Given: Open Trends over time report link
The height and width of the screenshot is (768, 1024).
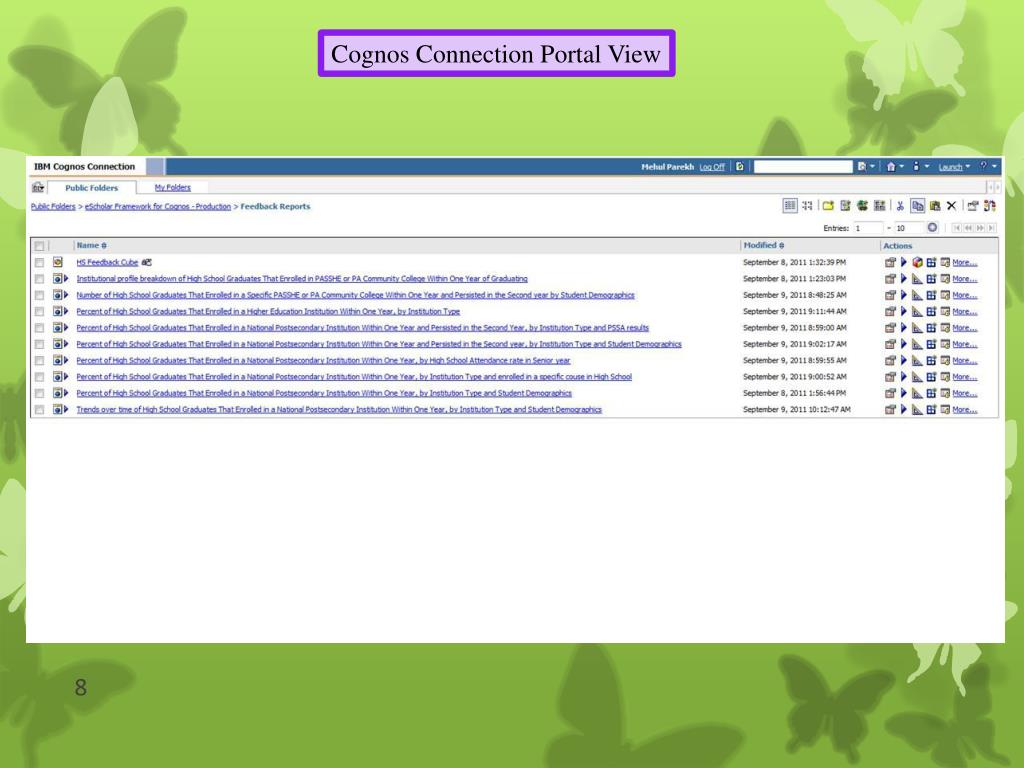Looking at the screenshot, I should [x=339, y=409].
